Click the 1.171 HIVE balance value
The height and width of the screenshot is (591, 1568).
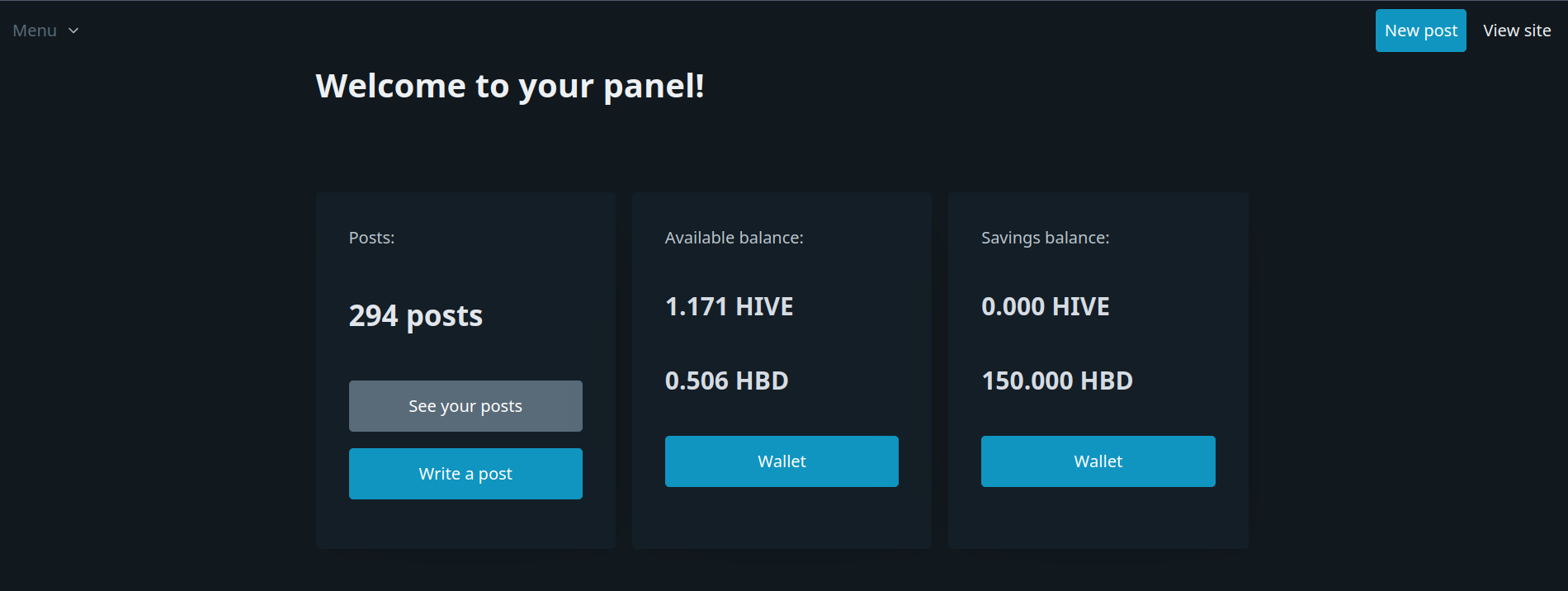[729, 306]
